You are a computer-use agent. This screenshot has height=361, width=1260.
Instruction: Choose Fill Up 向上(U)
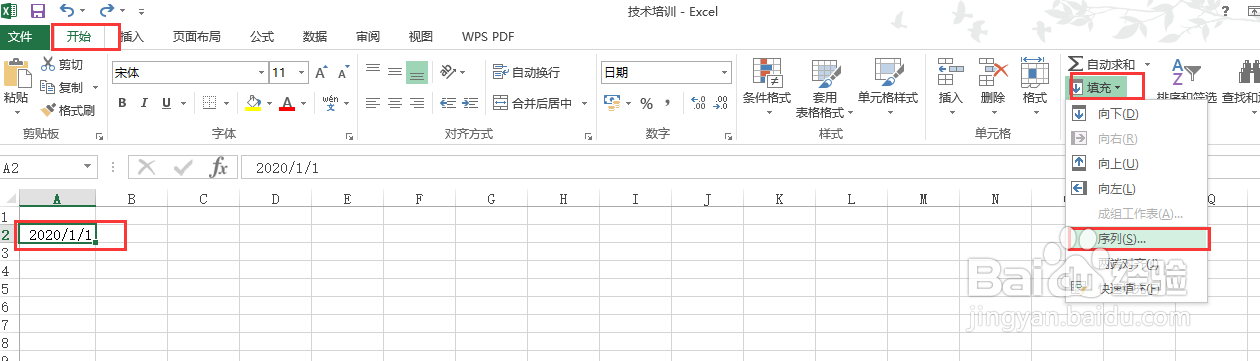point(1137,163)
